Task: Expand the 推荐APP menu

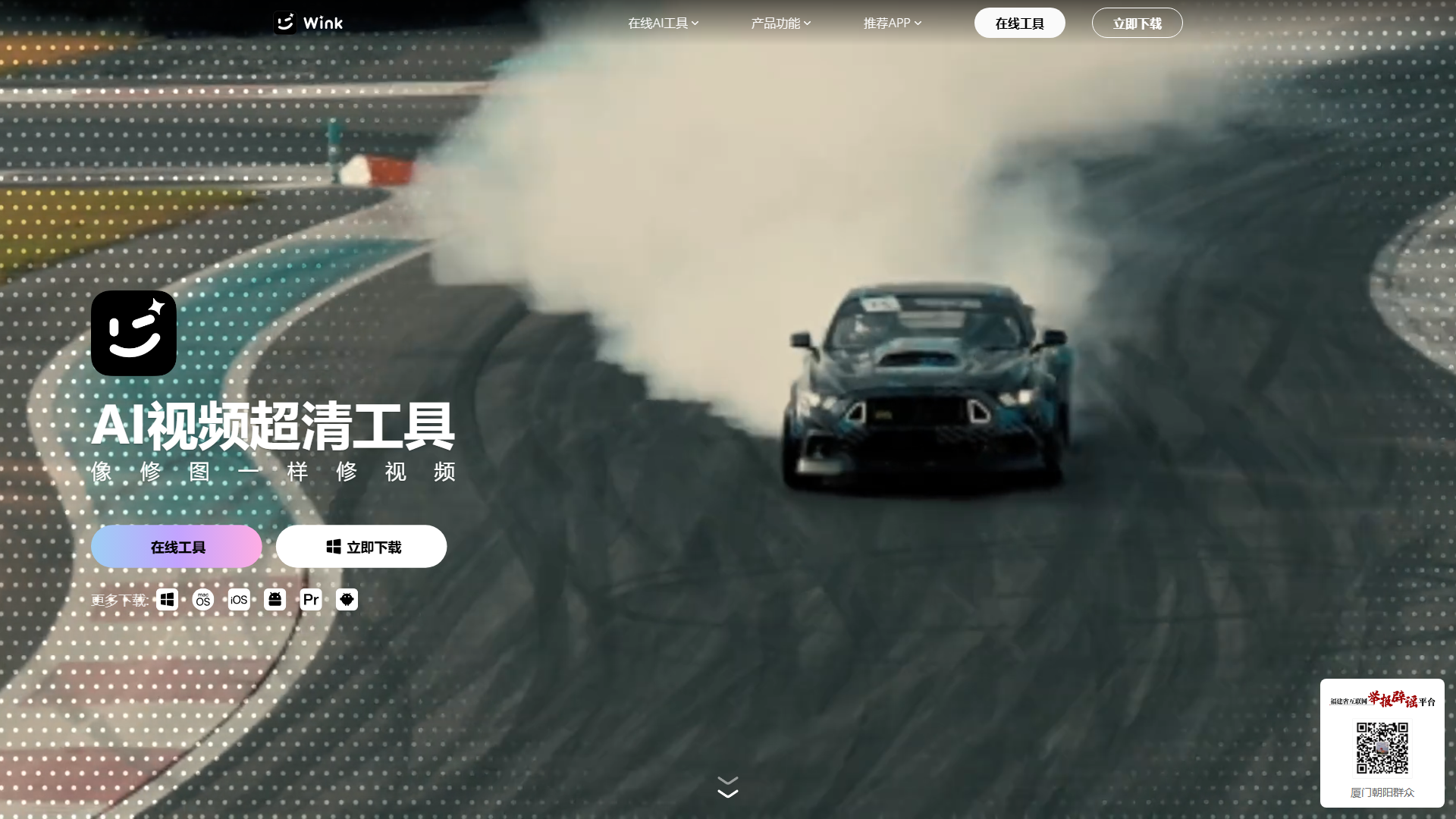Action: [x=893, y=24]
